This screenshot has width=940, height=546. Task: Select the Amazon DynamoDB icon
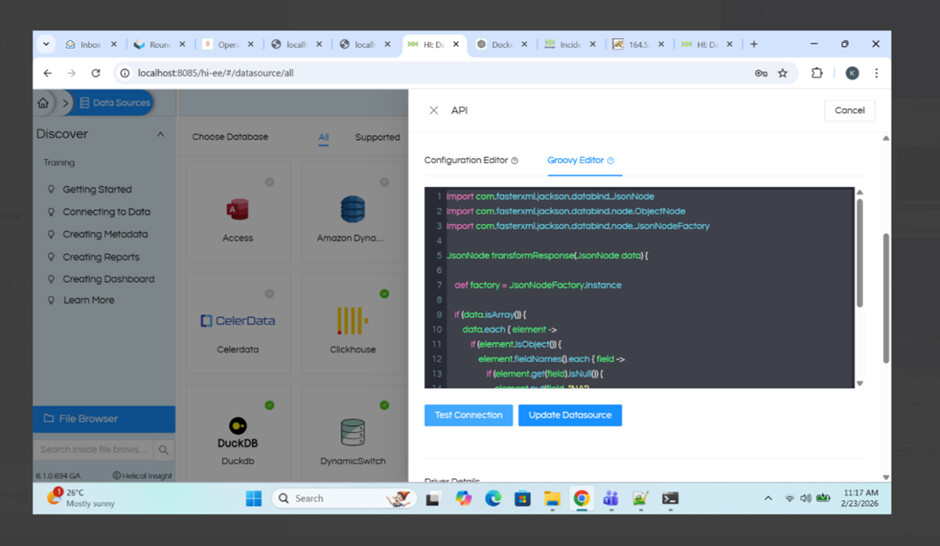pos(352,210)
